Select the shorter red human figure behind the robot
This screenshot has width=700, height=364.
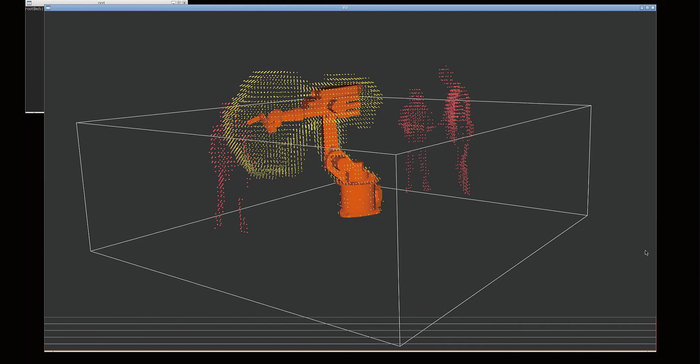point(415,138)
